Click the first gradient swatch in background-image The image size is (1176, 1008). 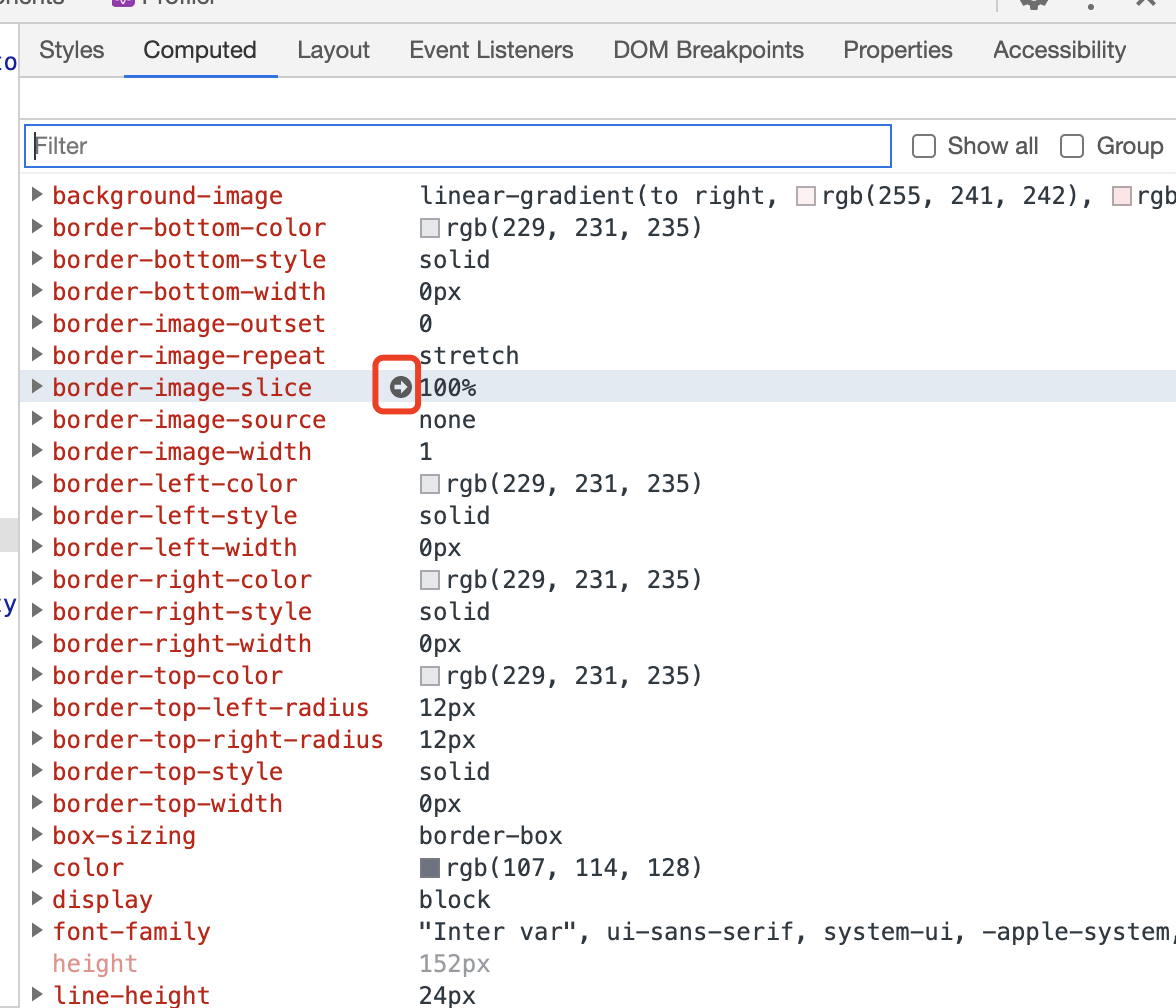(806, 196)
